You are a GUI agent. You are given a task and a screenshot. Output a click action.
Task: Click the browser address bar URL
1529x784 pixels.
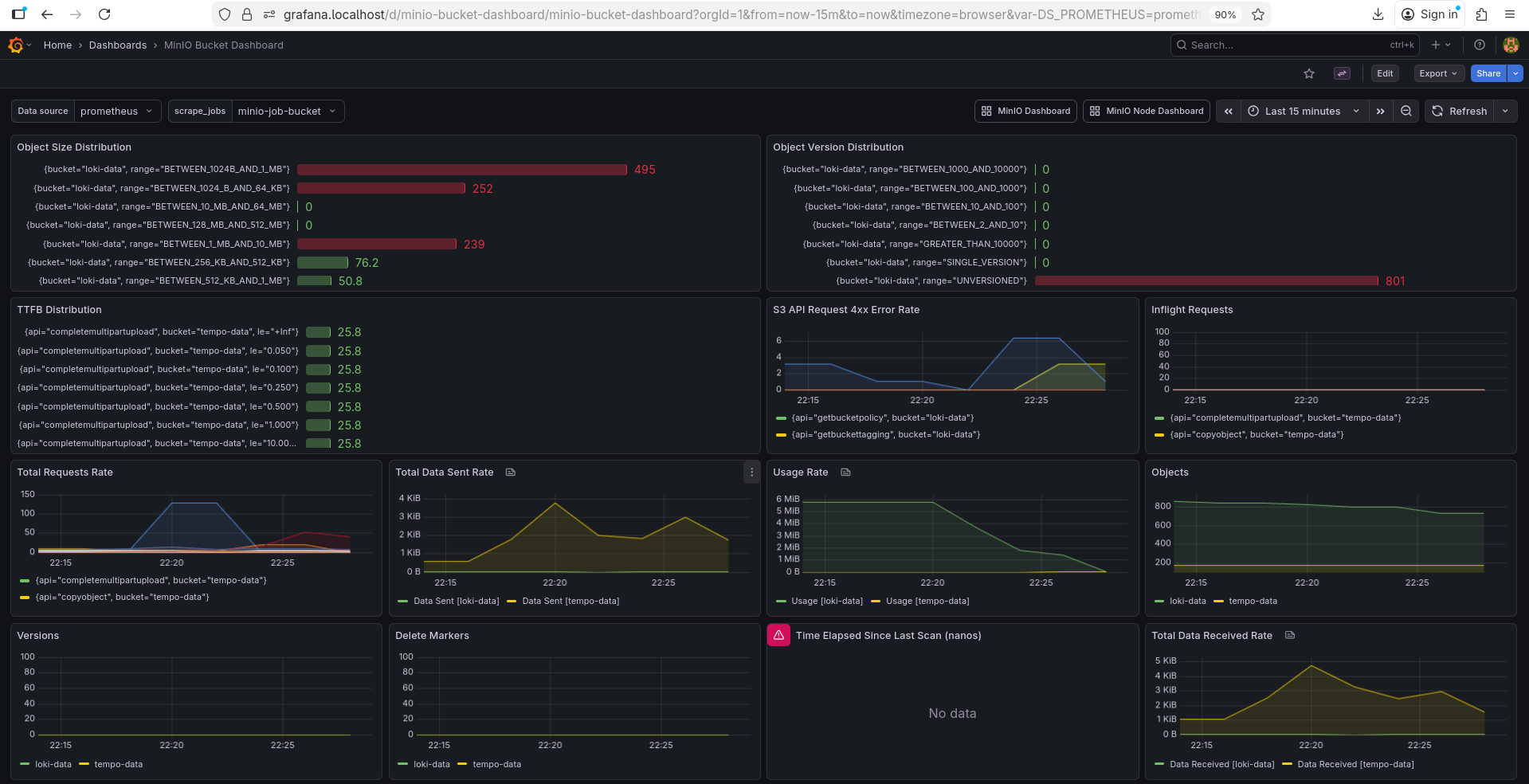pos(741,14)
